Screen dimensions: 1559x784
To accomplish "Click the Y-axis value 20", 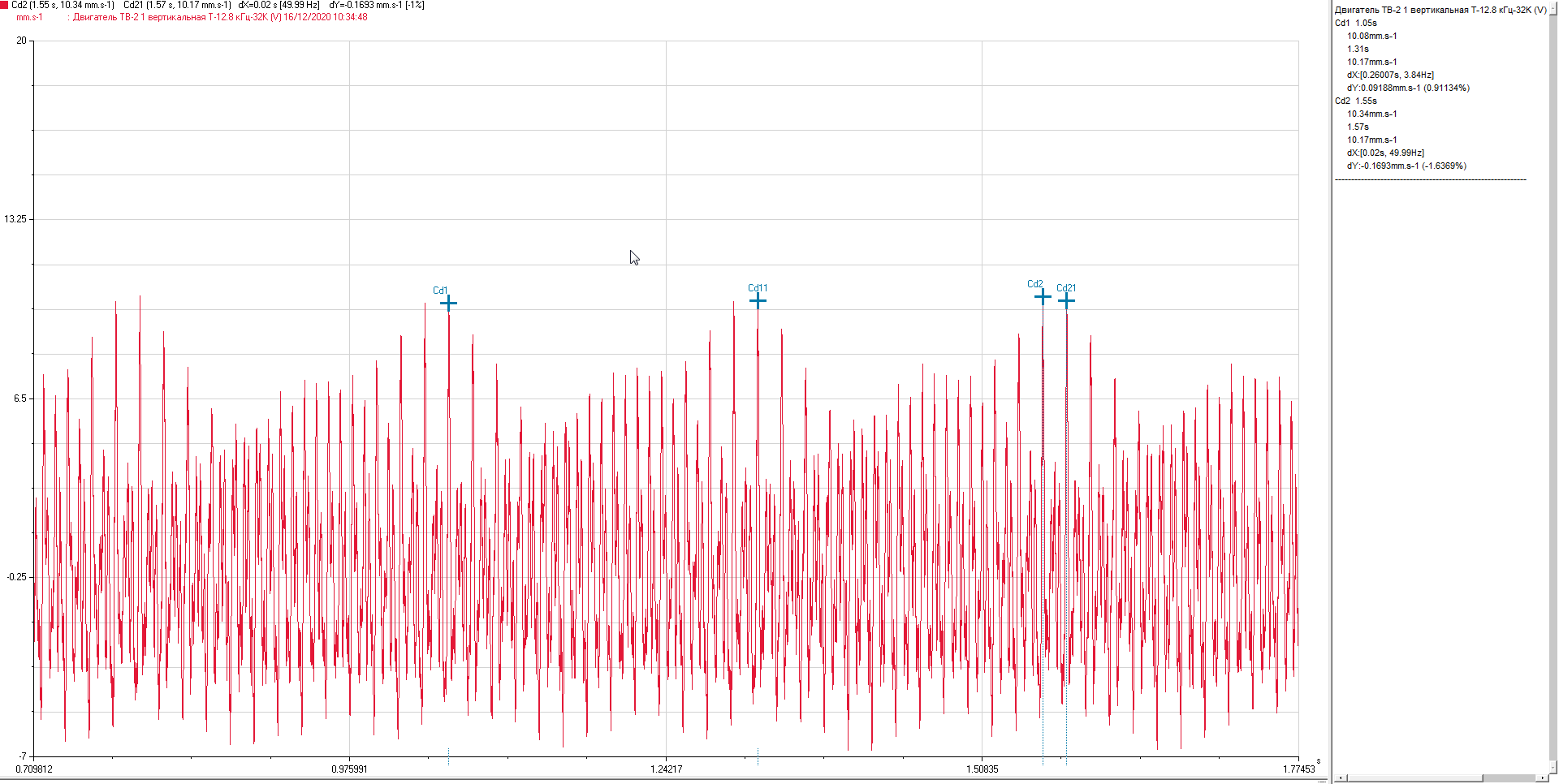I will pos(21,41).
